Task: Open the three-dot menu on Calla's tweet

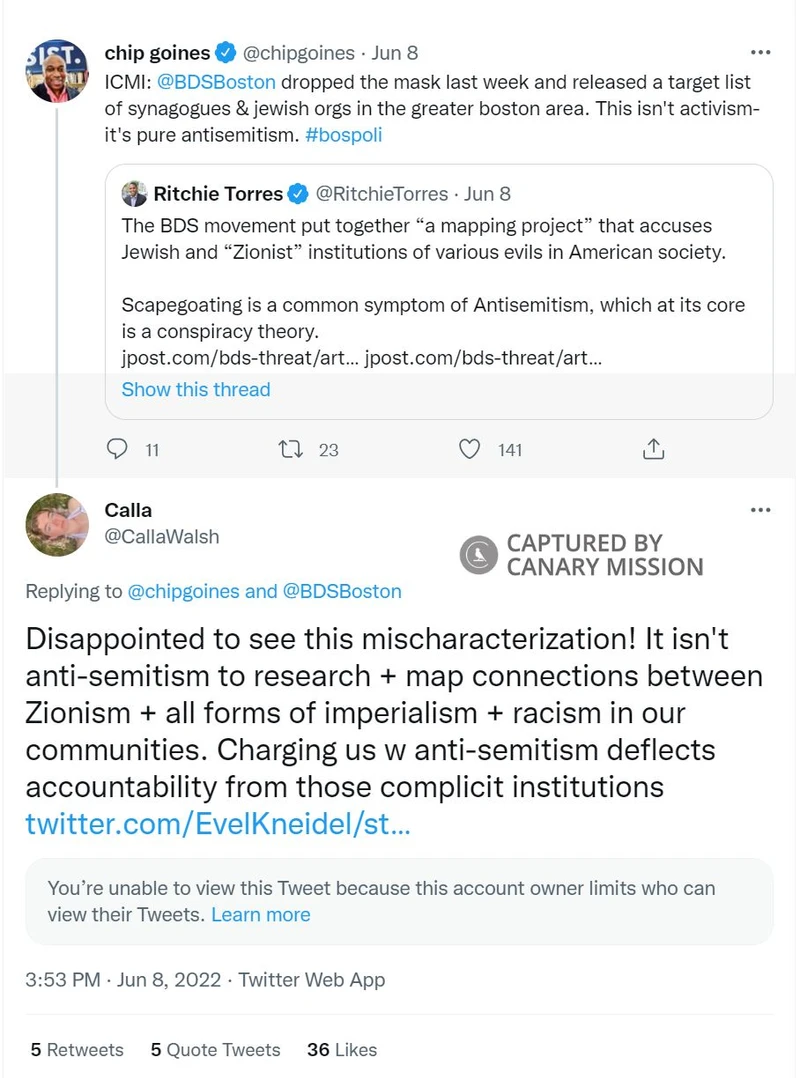Action: pos(760,510)
